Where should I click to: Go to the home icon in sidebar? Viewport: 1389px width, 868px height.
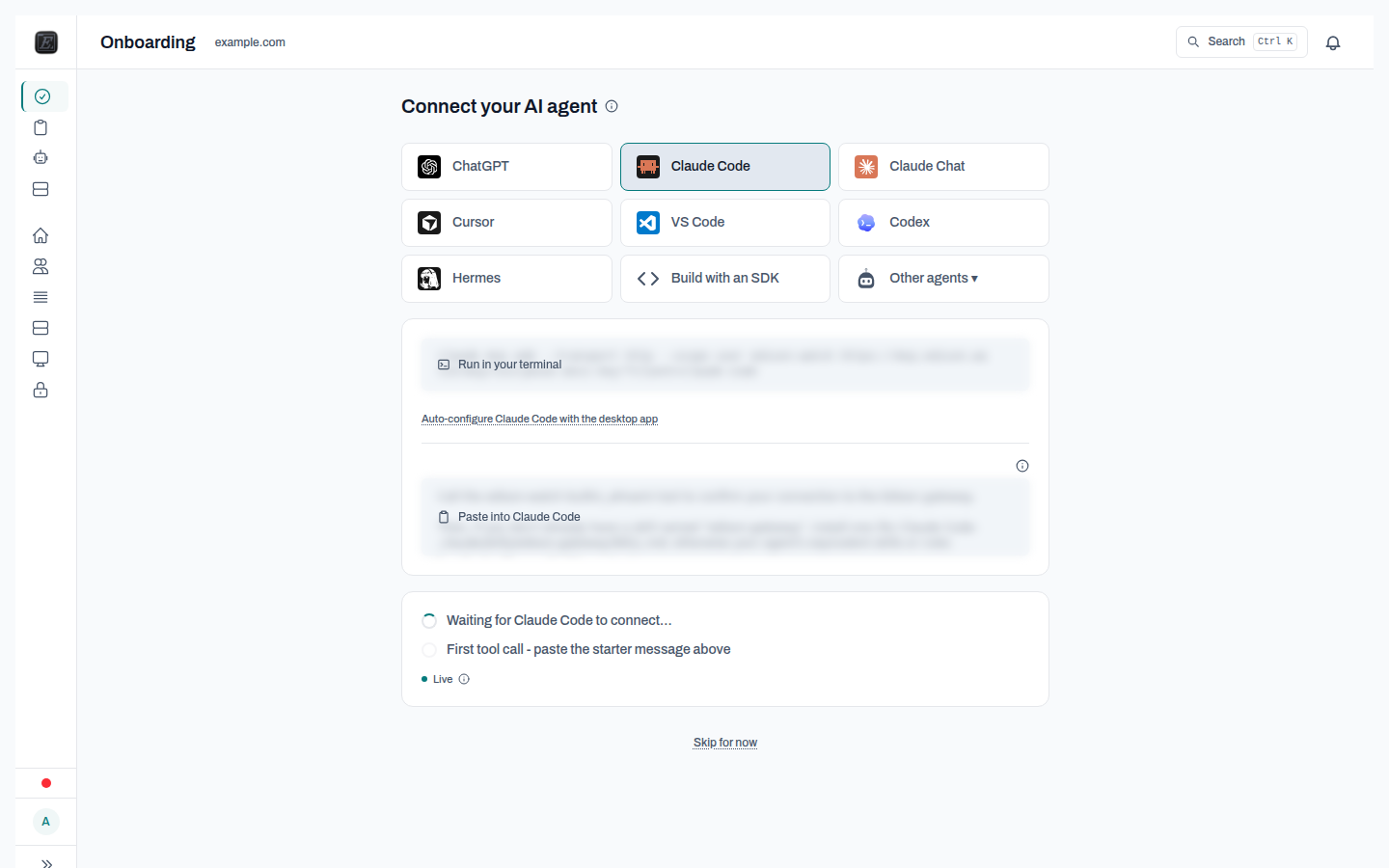[x=41, y=235]
